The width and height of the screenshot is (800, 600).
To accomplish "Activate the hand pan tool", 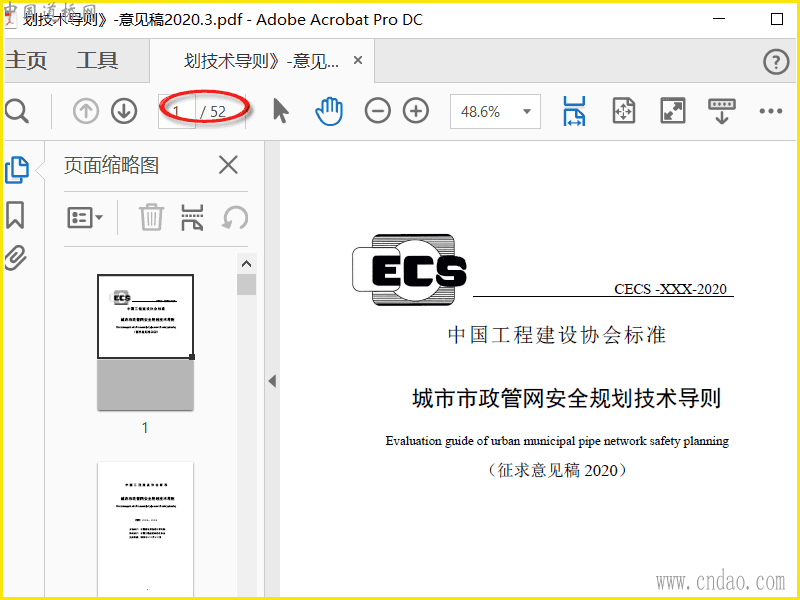I will click(329, 111).
